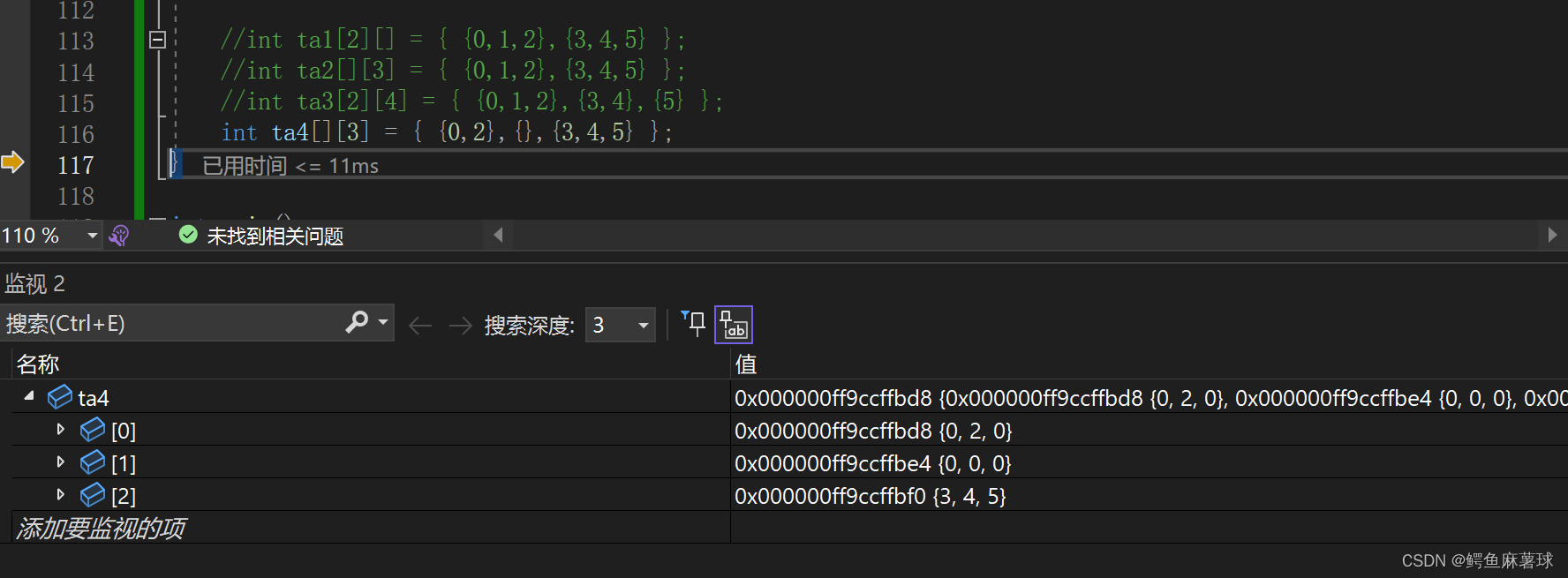Viewport: 1568px width, 578px height.
Task: Collapse the ta4 watch entry
Action: point(29,397)
